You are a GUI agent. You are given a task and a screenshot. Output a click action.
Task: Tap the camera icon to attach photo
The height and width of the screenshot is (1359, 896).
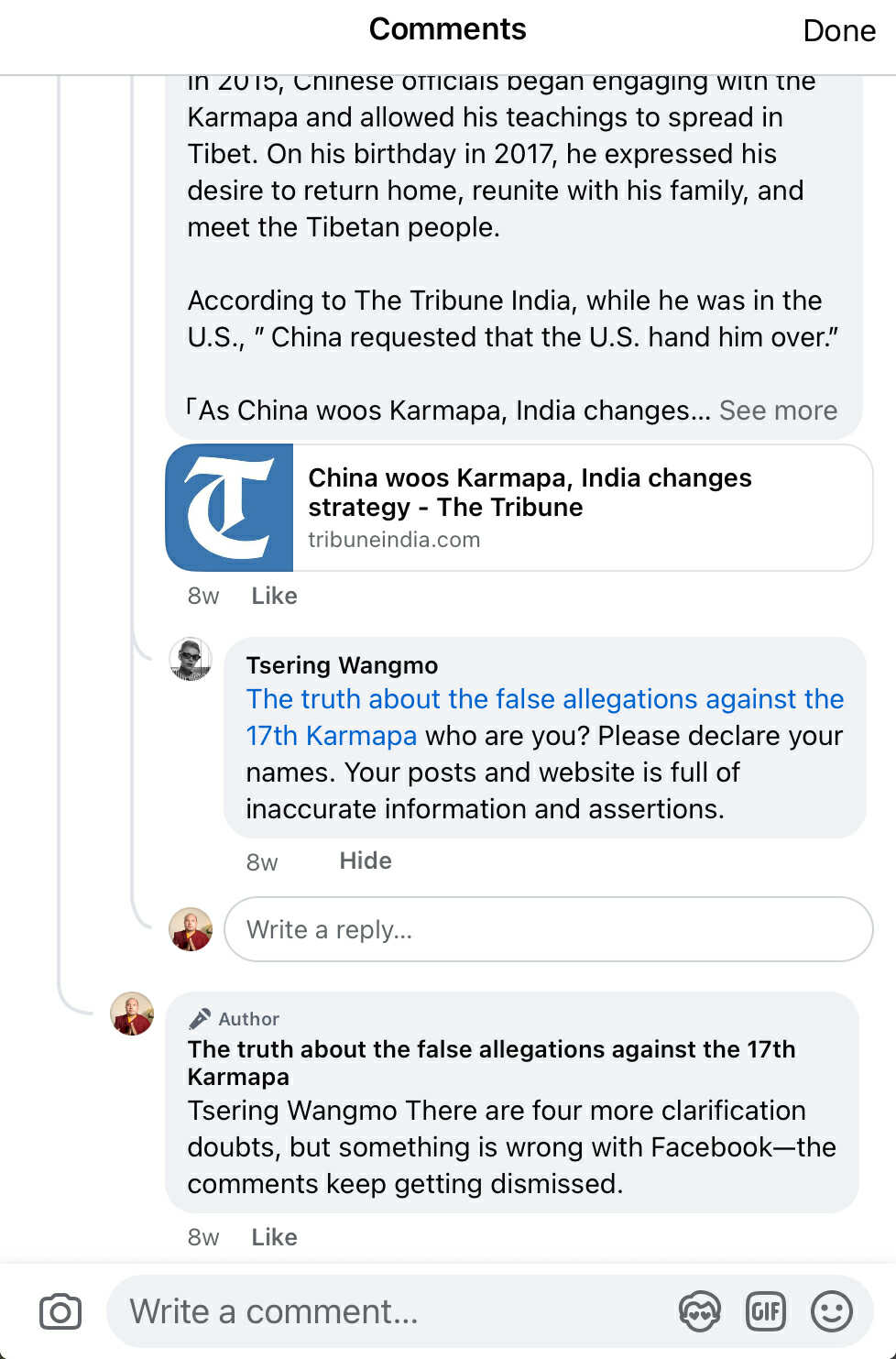pos(60,1311)
